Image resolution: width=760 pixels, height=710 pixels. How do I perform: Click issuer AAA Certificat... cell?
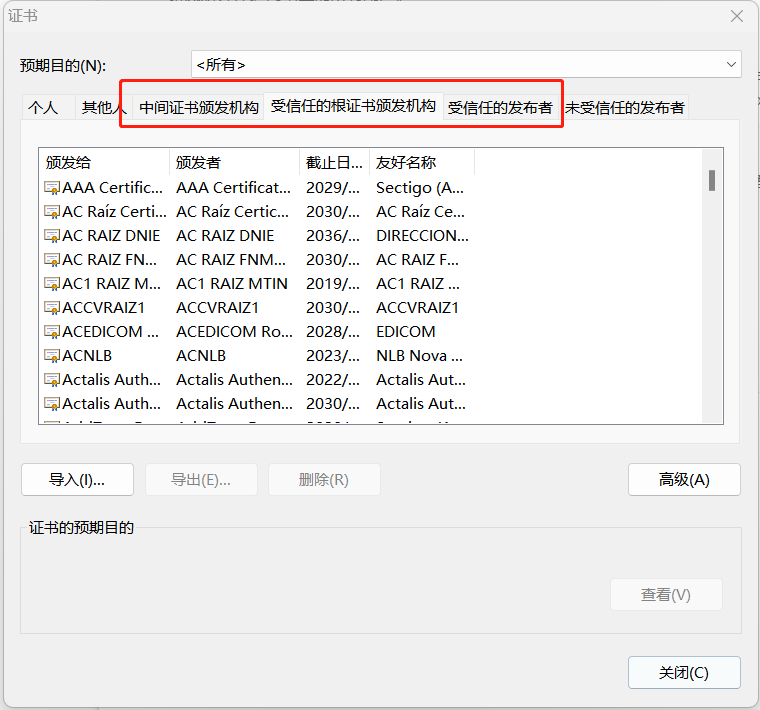click(x=234, y=188)
